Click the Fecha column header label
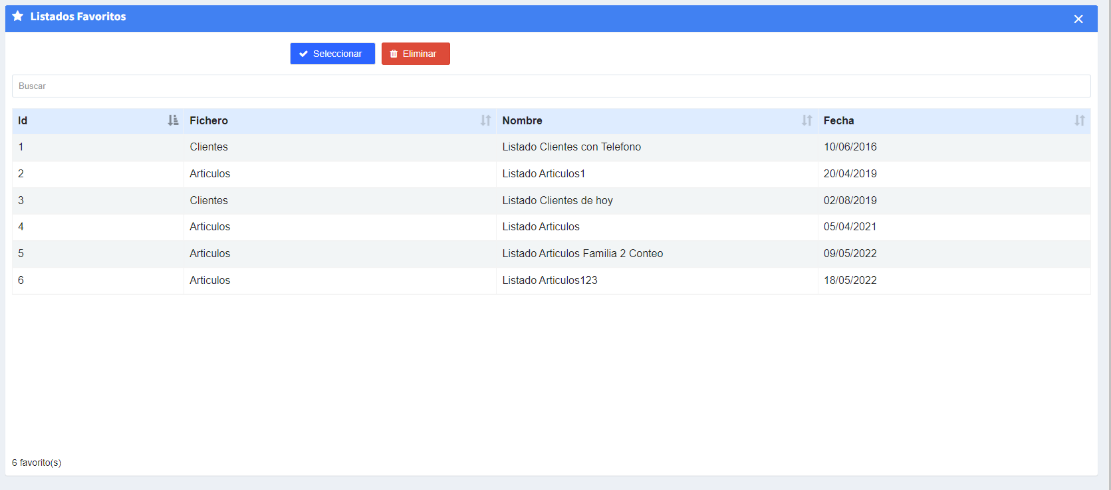The image size is (1111, 490). pos(838,121)
